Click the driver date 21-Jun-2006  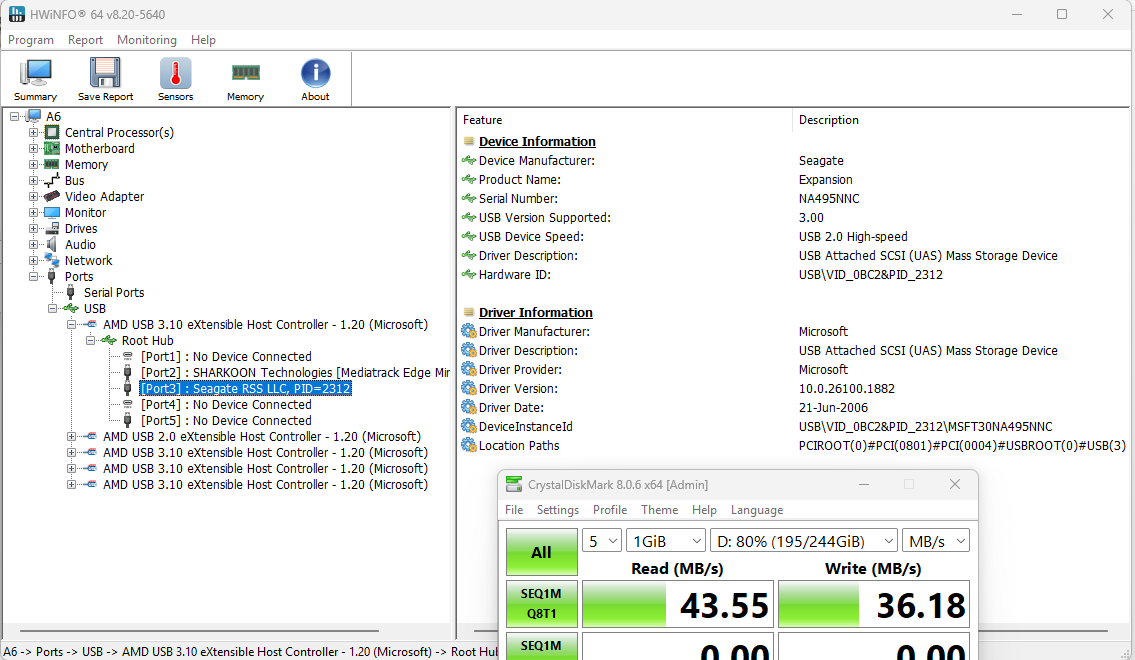pyautogui.click(x=833, y=407)
